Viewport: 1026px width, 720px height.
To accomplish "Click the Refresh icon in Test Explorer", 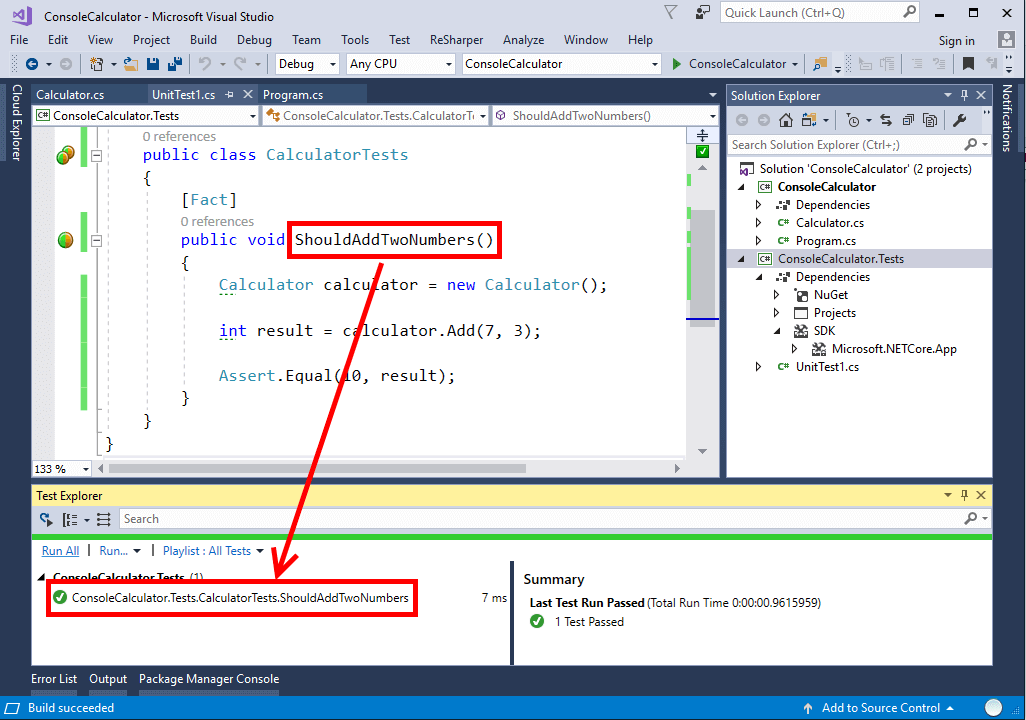I will (45, 519).
